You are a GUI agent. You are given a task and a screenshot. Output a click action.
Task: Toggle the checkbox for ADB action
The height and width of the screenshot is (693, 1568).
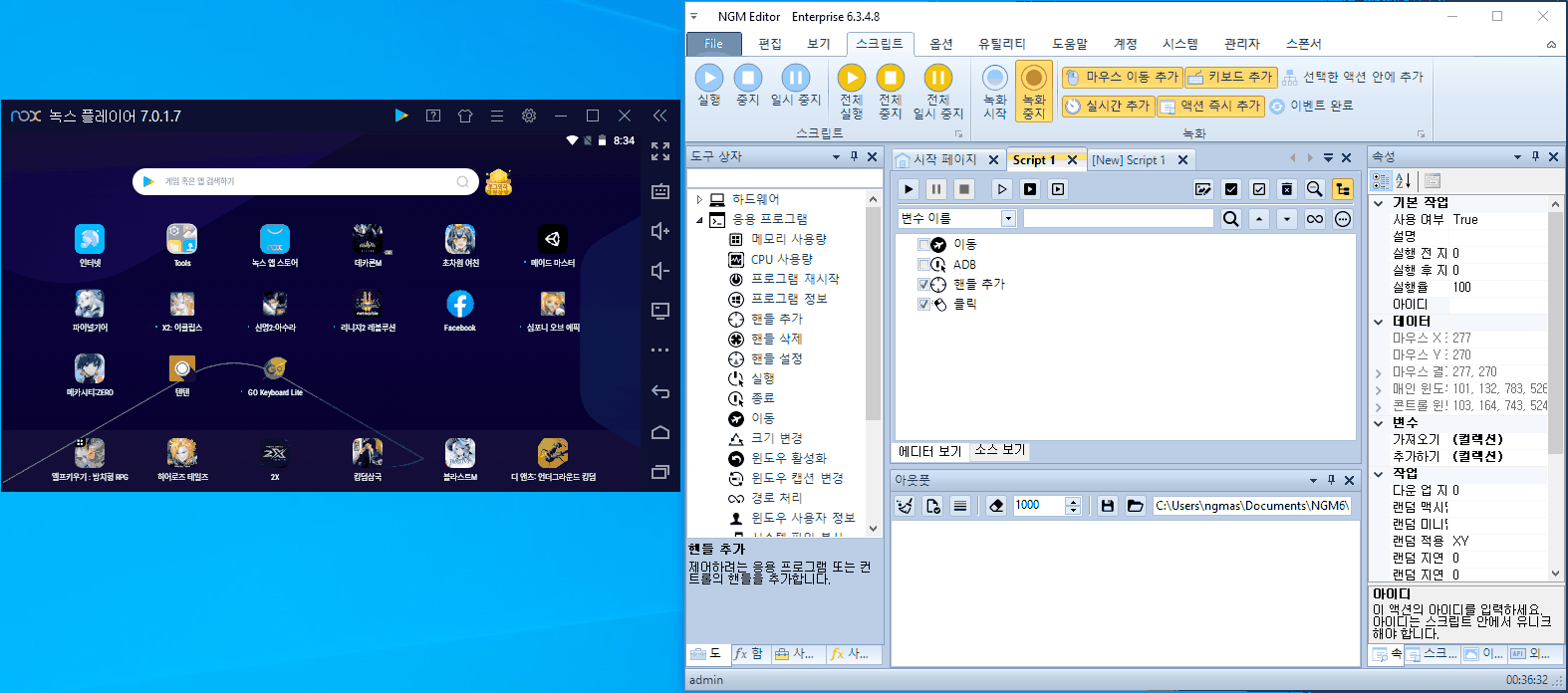coord(923,264)
